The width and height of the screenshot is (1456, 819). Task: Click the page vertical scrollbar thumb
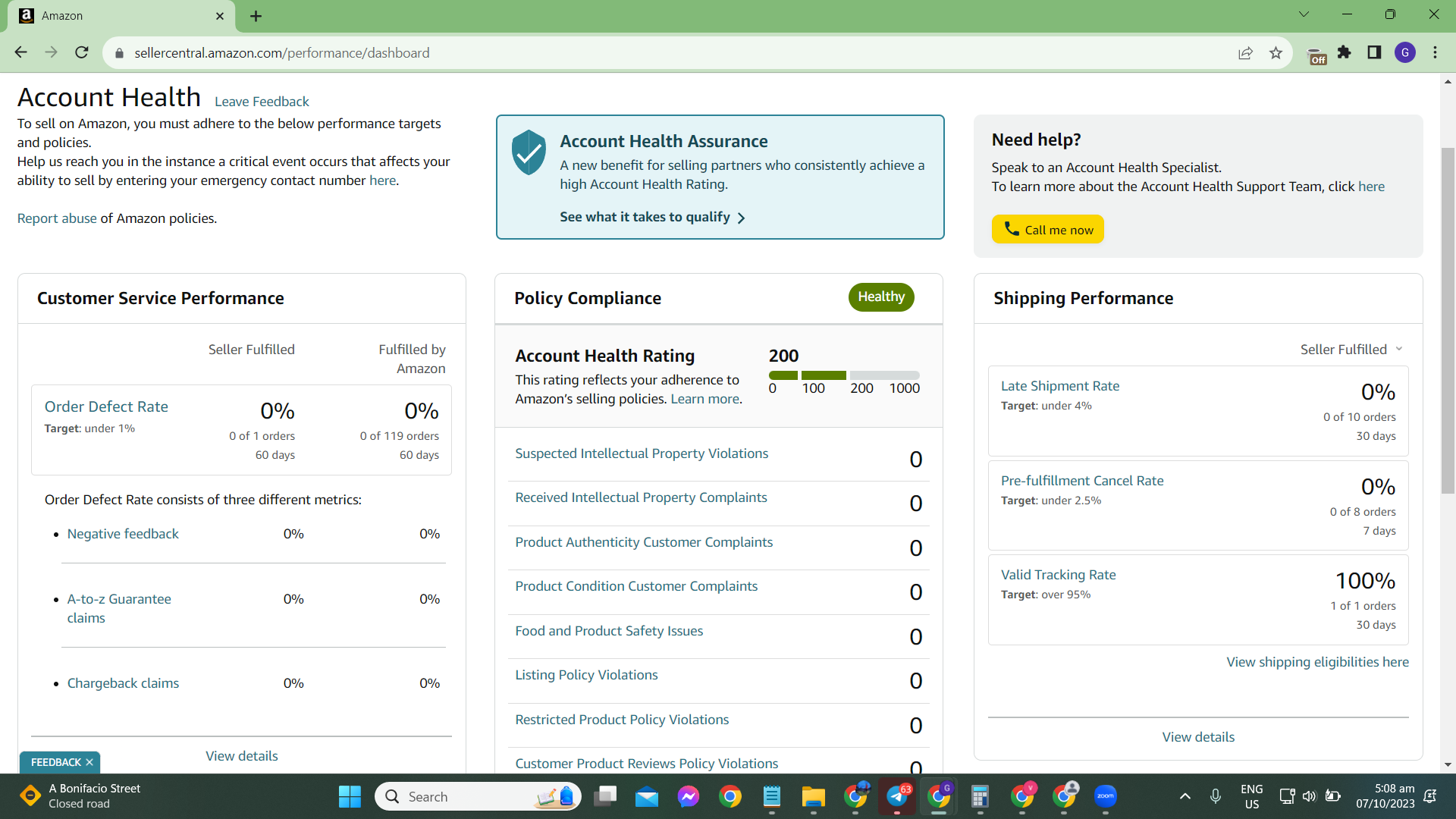tap(1448, 320)
